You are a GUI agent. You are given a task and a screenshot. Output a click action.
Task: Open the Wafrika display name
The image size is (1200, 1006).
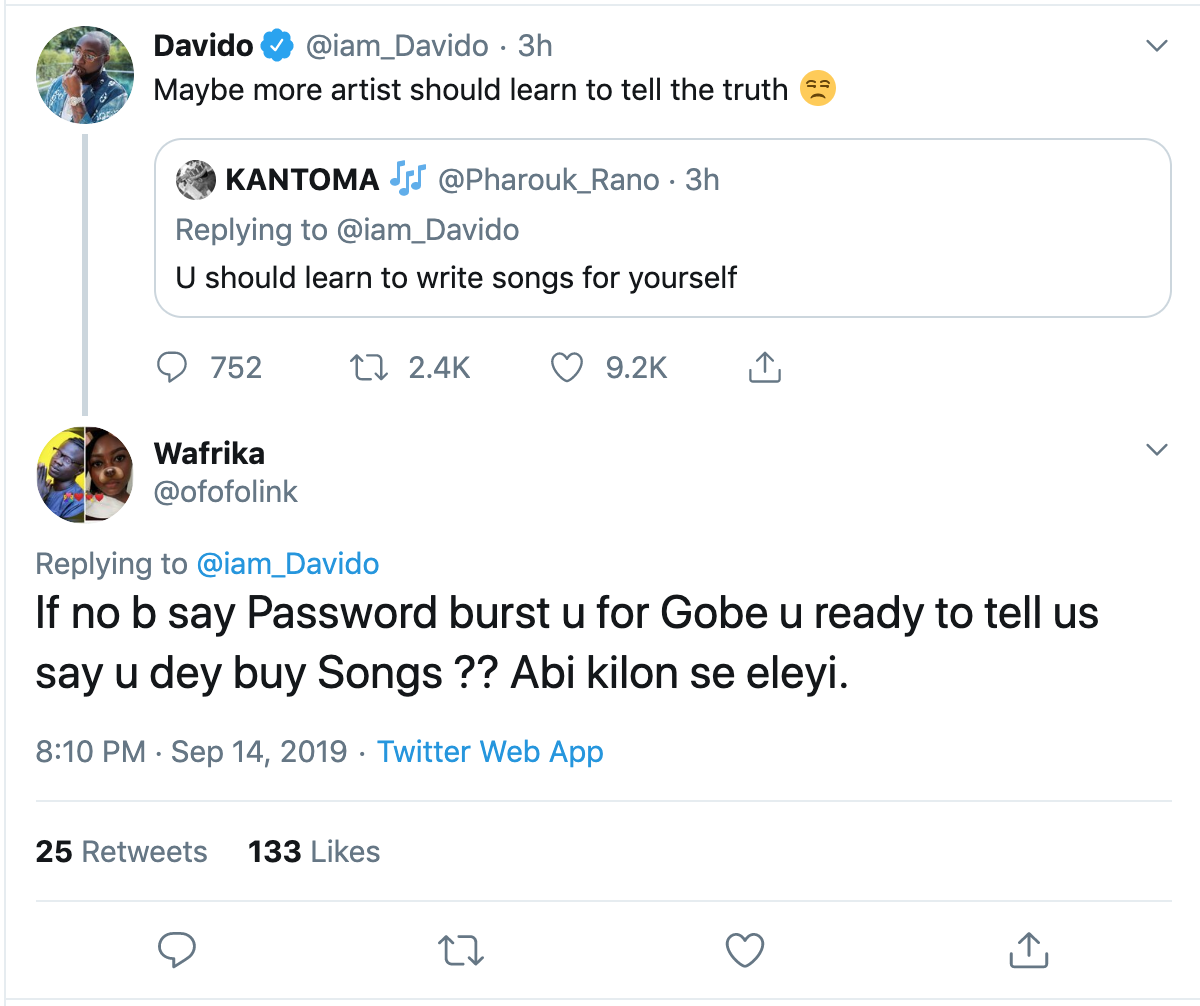(209, 453)
